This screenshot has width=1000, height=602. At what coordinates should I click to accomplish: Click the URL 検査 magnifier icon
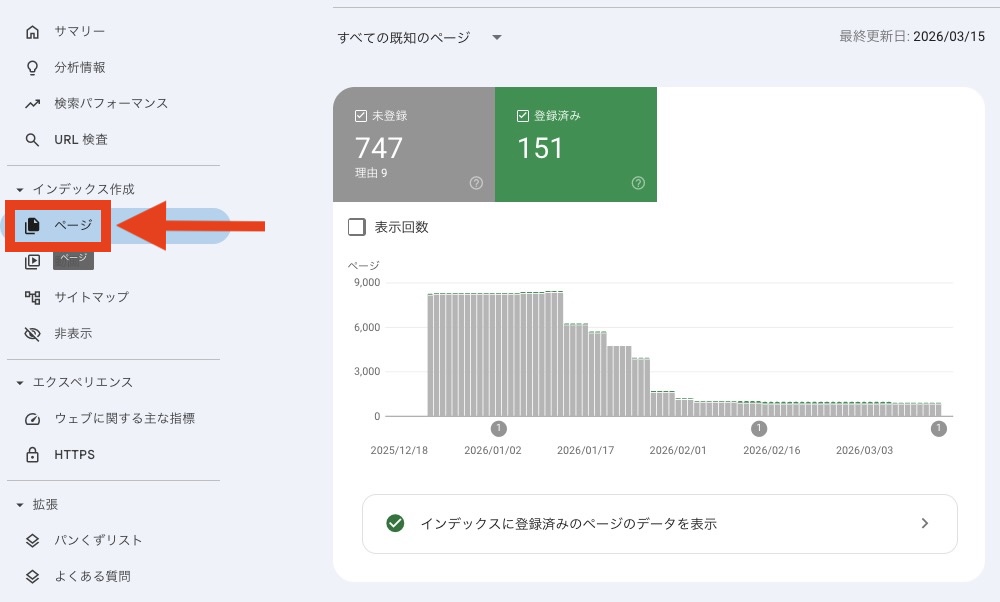click(x=32, y=139)
